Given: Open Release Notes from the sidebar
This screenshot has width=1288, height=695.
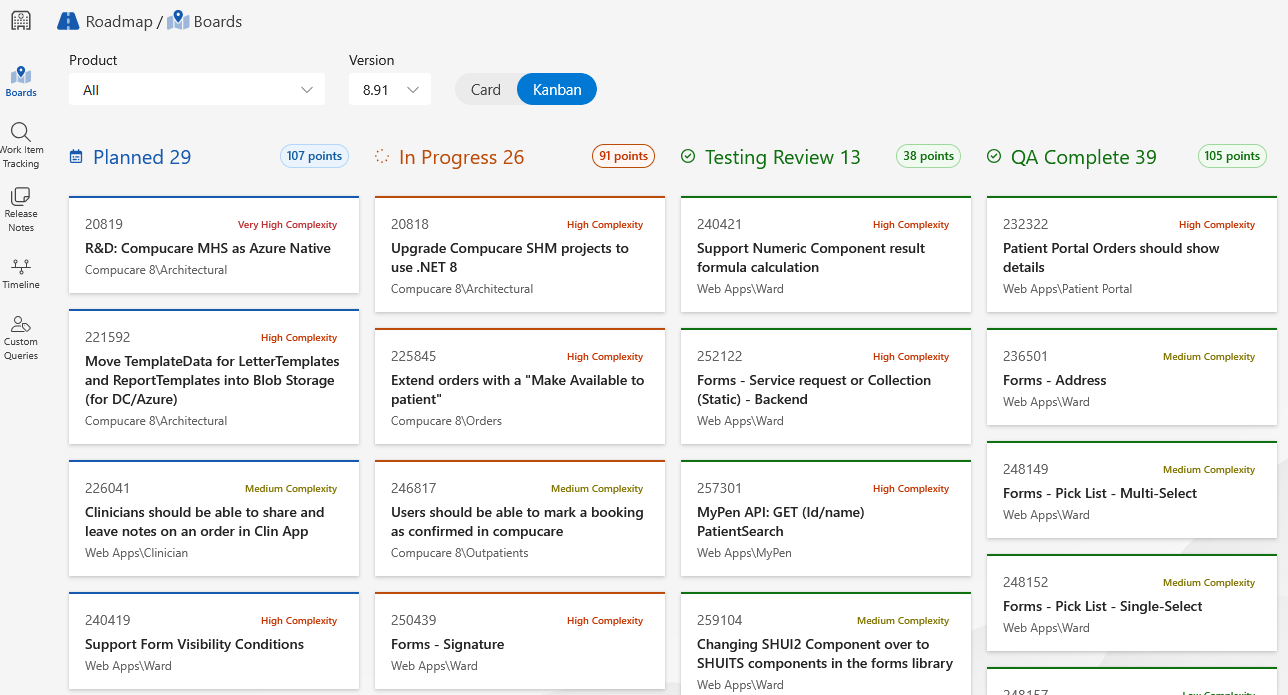Looking at the screenshot, I should coord(20,208).
